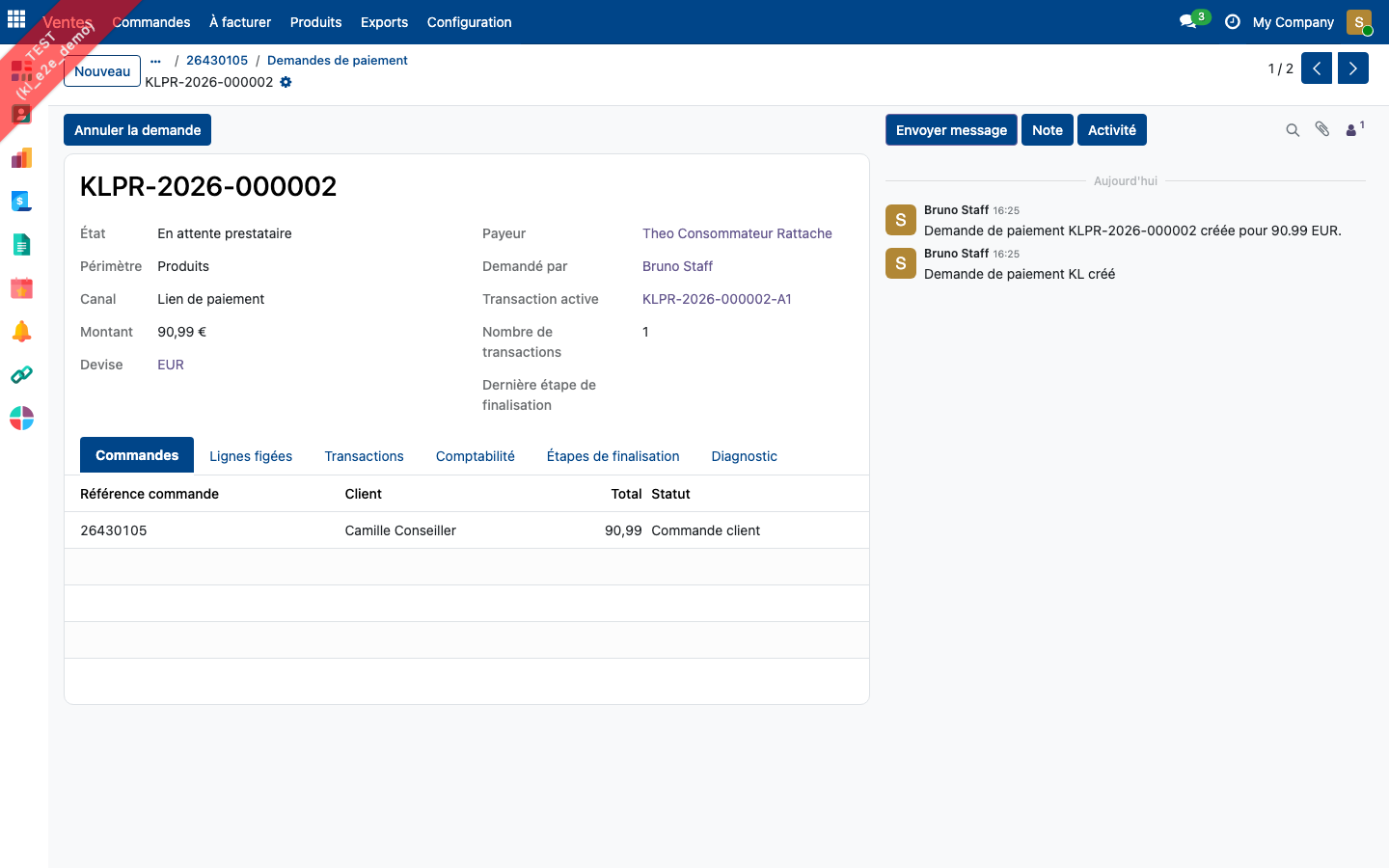Switch to the Transactions tab
The height and width of the screenshot is (868, 1389).
point(364,456)
